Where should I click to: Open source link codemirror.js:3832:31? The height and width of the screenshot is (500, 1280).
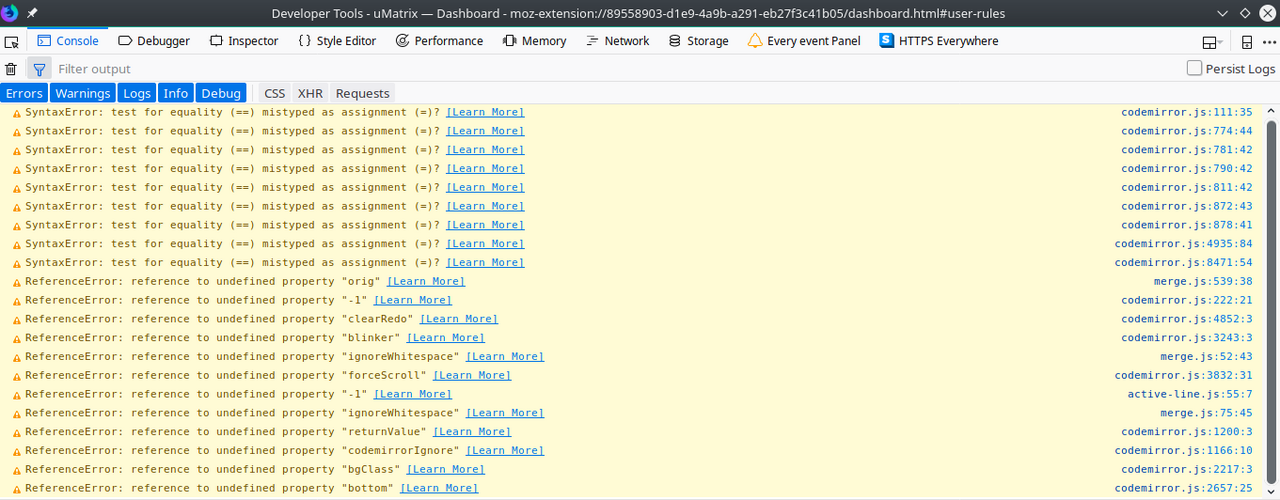[x=1184, y=376]
